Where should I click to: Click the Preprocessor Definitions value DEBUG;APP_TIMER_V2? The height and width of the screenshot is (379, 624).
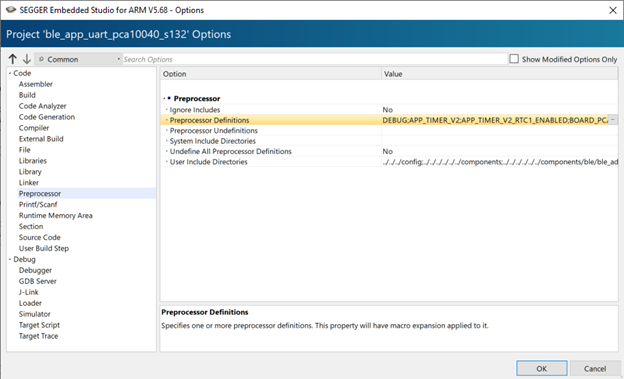(495, 120)
